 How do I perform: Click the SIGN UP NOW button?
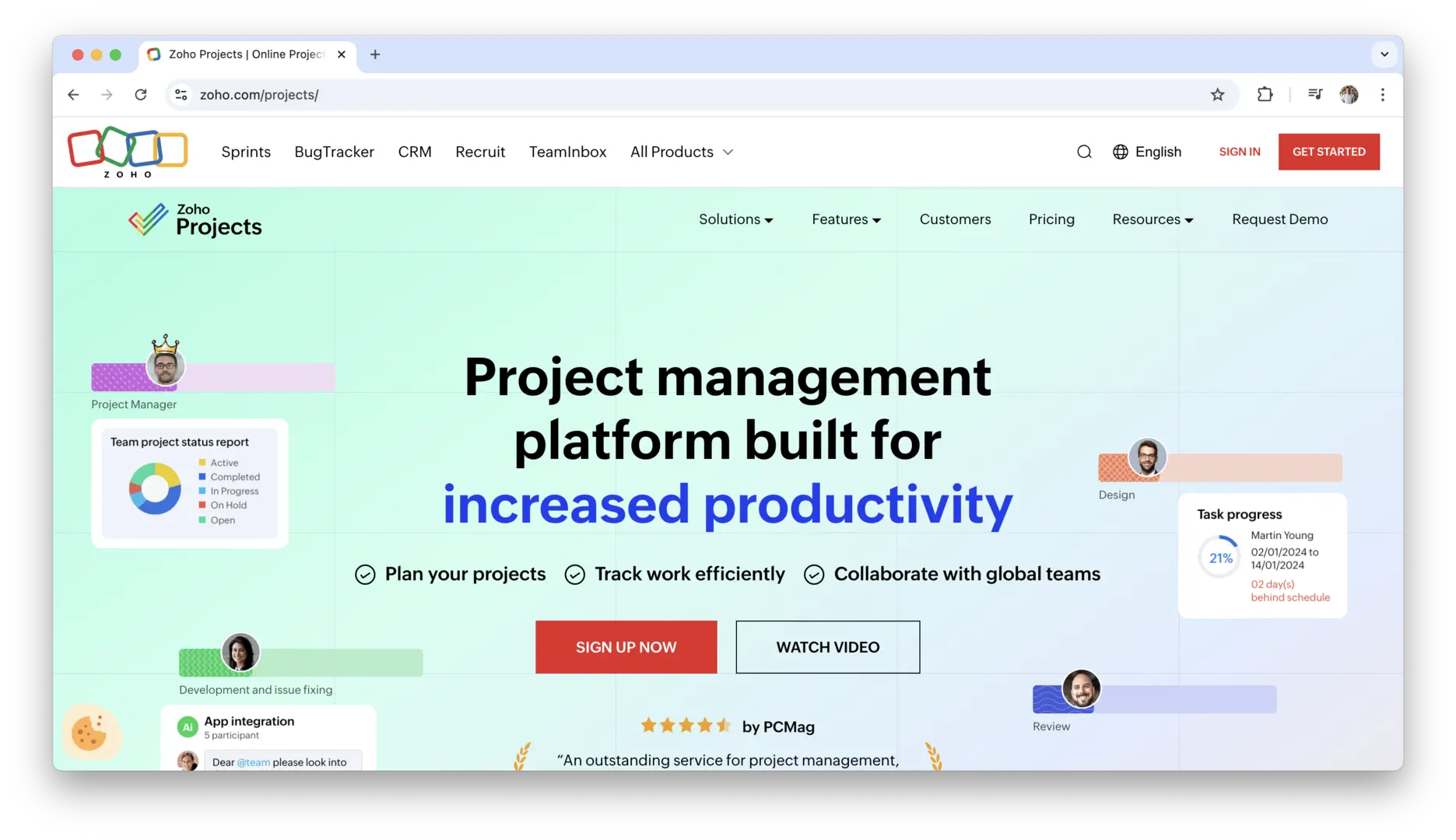coord(626,647)
